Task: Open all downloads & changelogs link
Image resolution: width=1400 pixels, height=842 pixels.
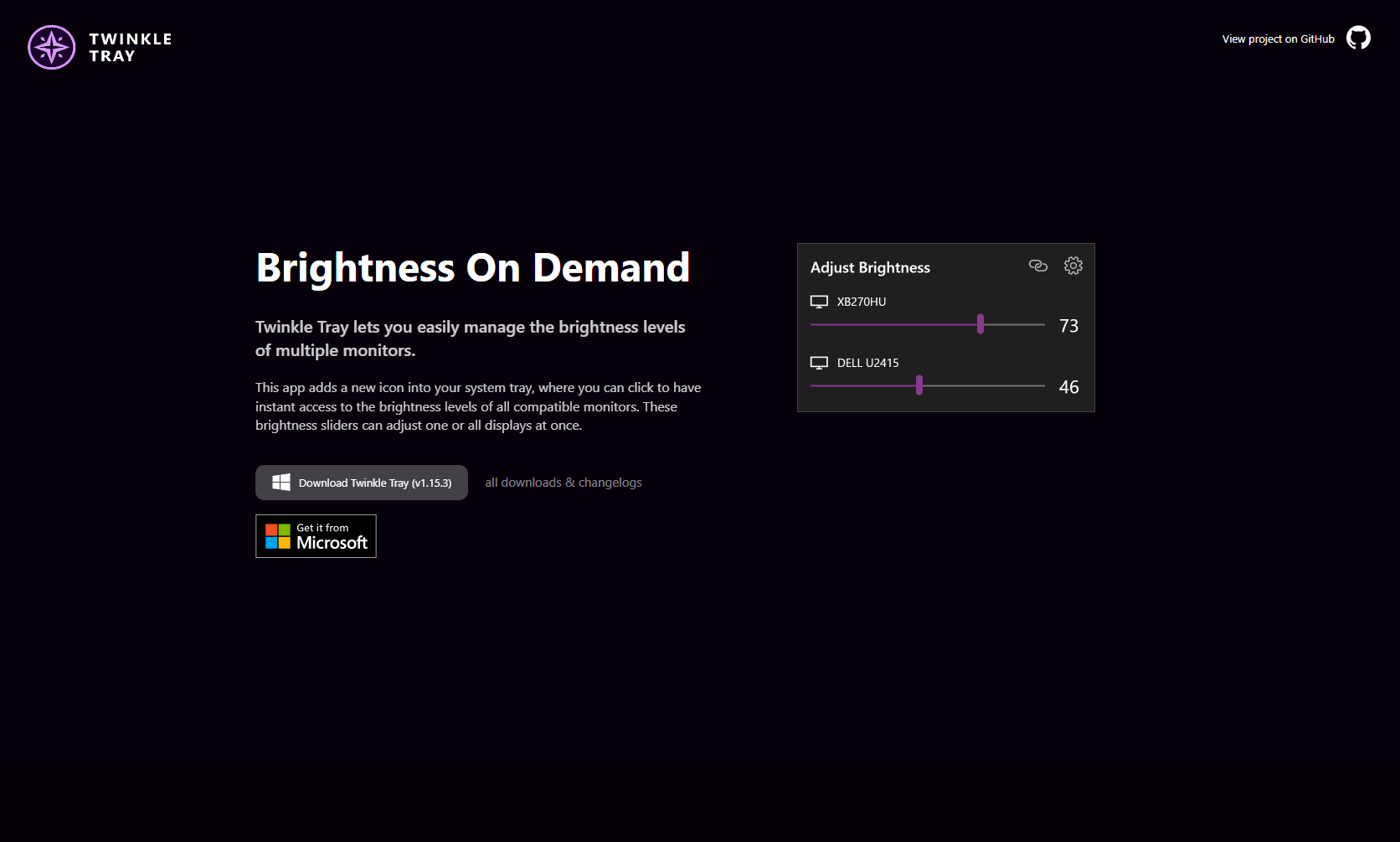Action: tap(564, 483)
